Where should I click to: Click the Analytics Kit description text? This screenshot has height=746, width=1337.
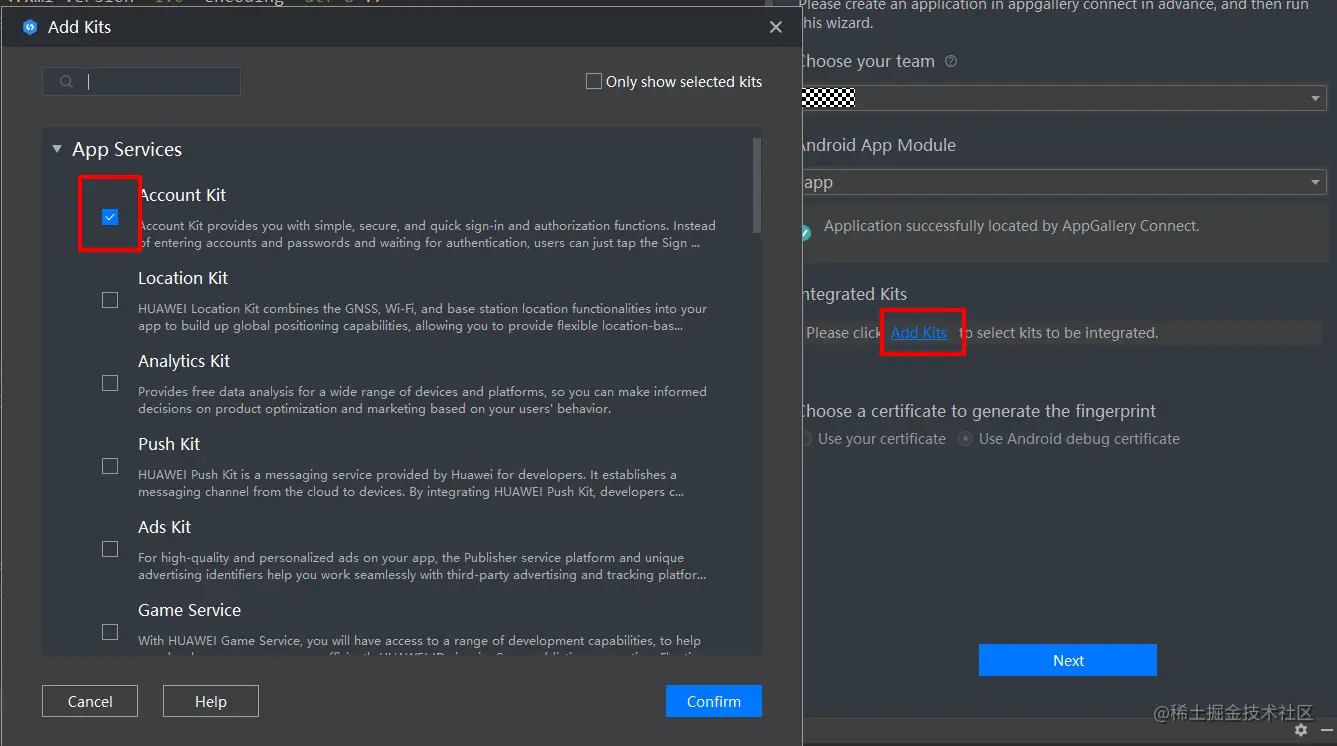pyautogui.click(x=422, y=400)
